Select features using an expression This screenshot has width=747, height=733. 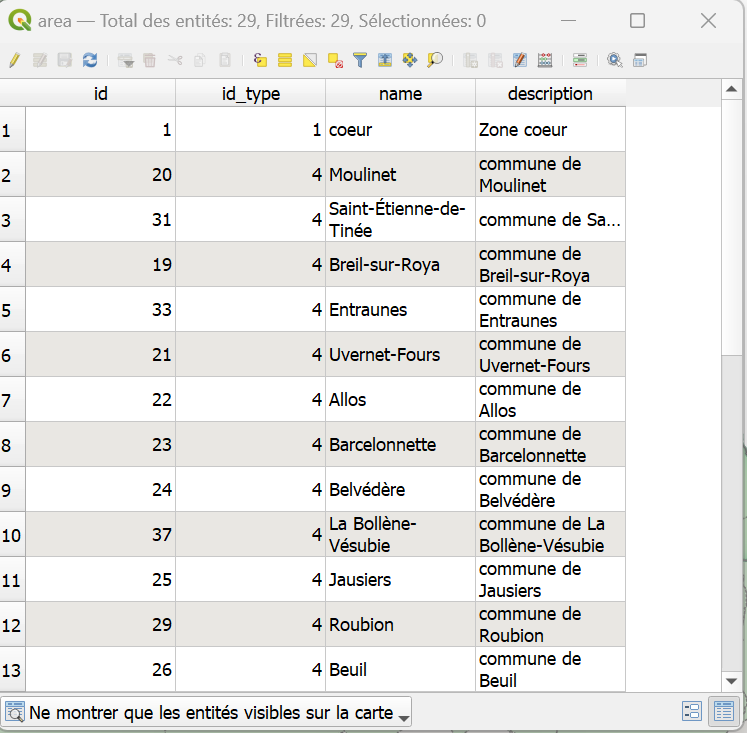260,60
